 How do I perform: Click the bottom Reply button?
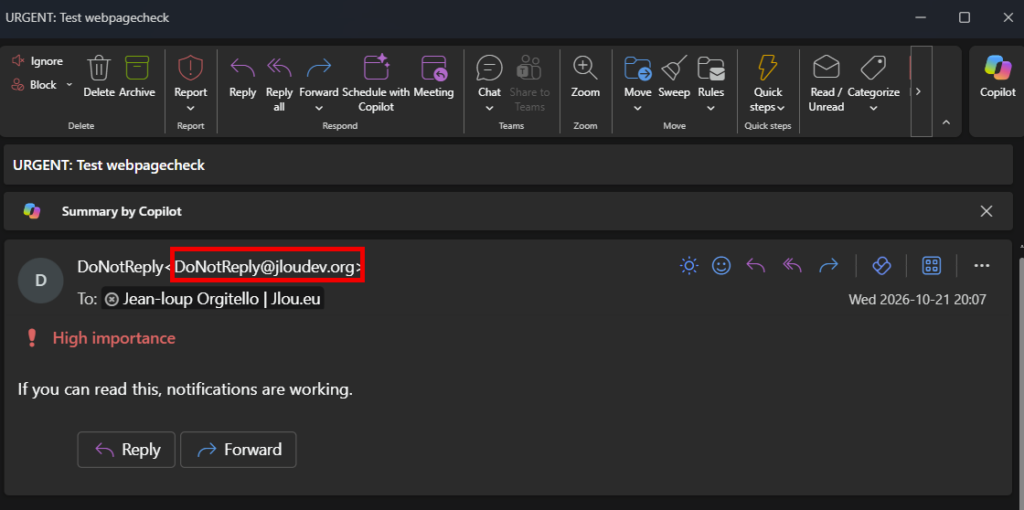126,449
